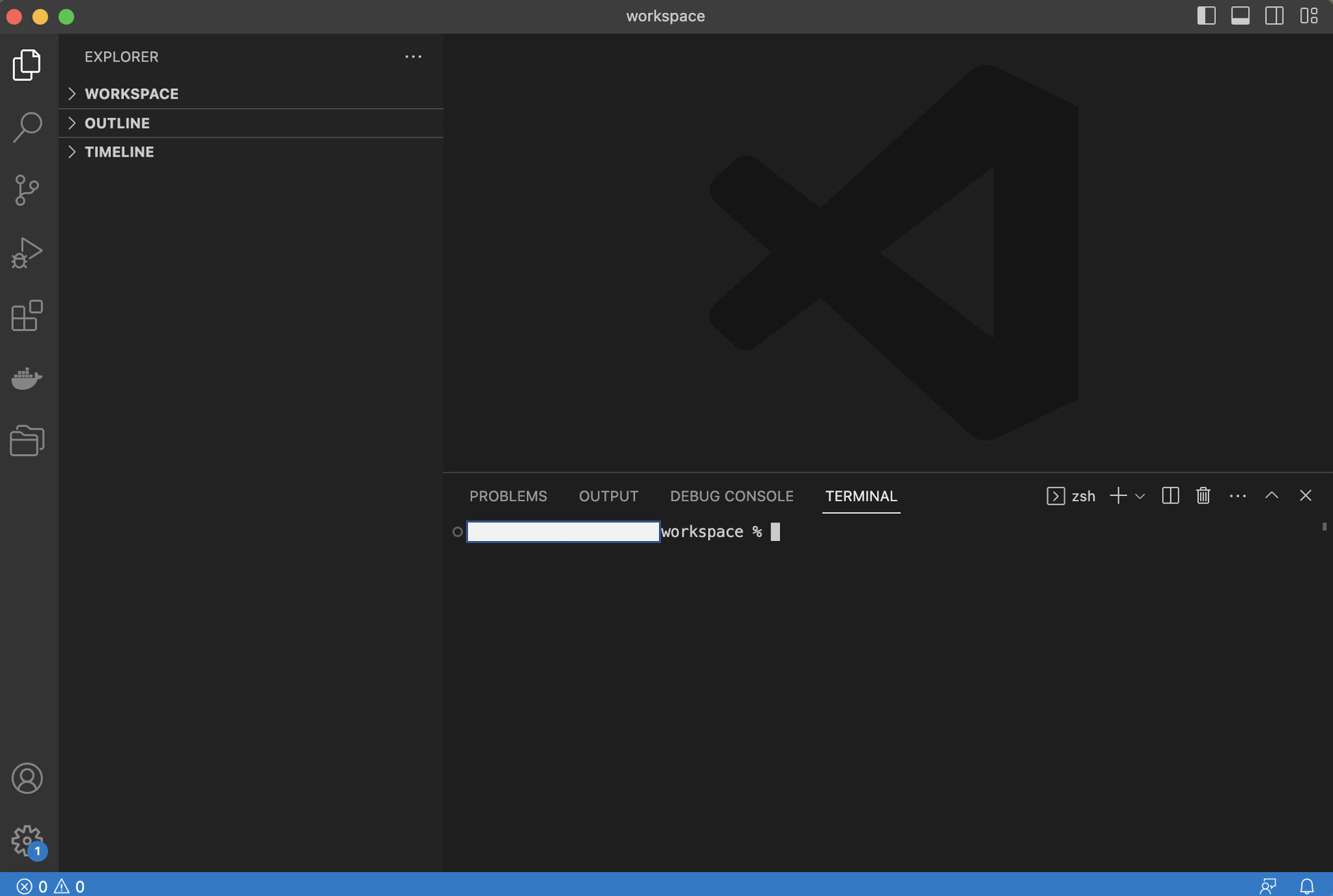Open the Extensions view
This screenshot has width=1333, height=896.
tap(27, 315)
